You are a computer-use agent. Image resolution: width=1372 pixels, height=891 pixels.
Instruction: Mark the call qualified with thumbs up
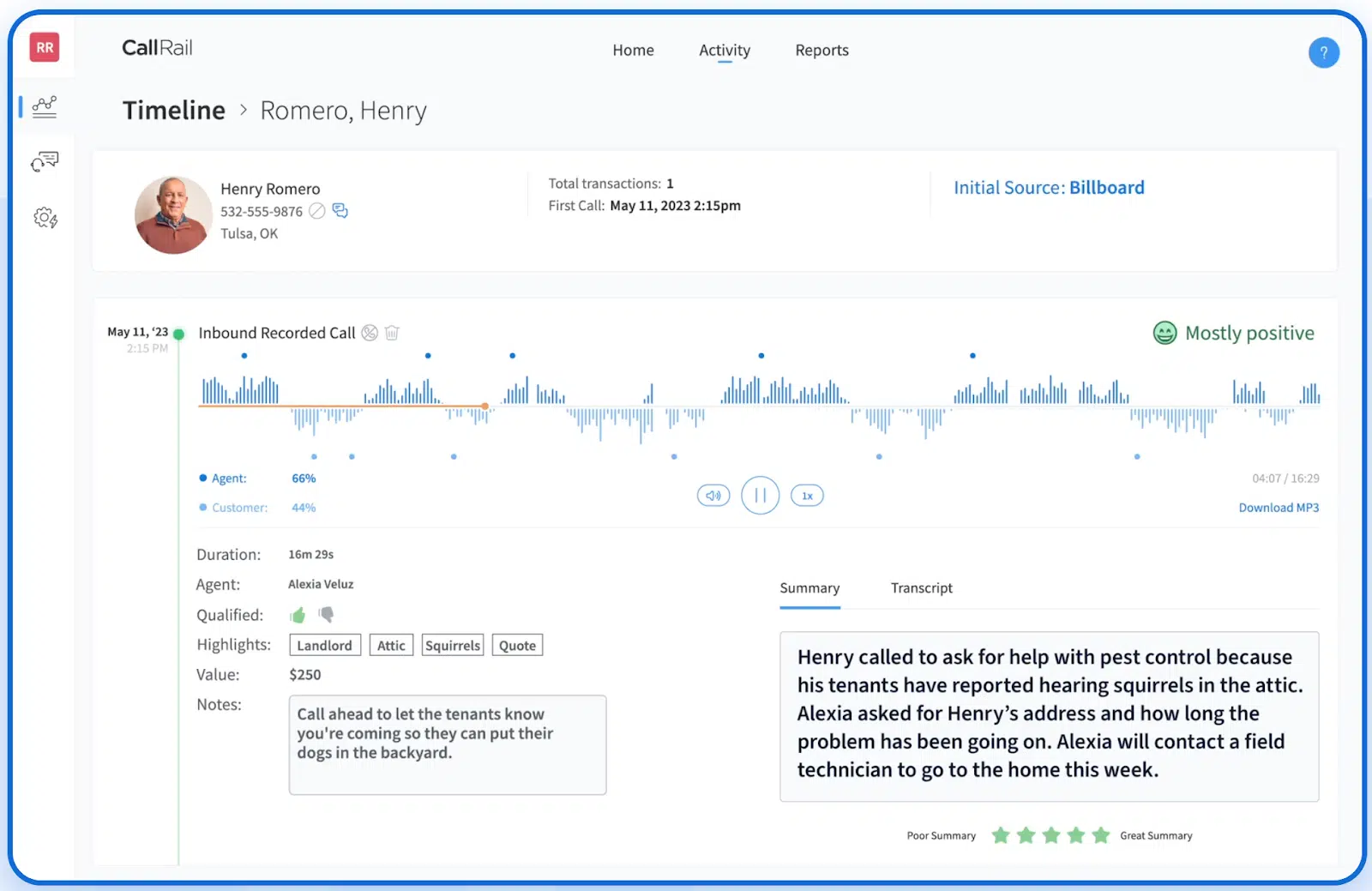(x=298, y=615)
